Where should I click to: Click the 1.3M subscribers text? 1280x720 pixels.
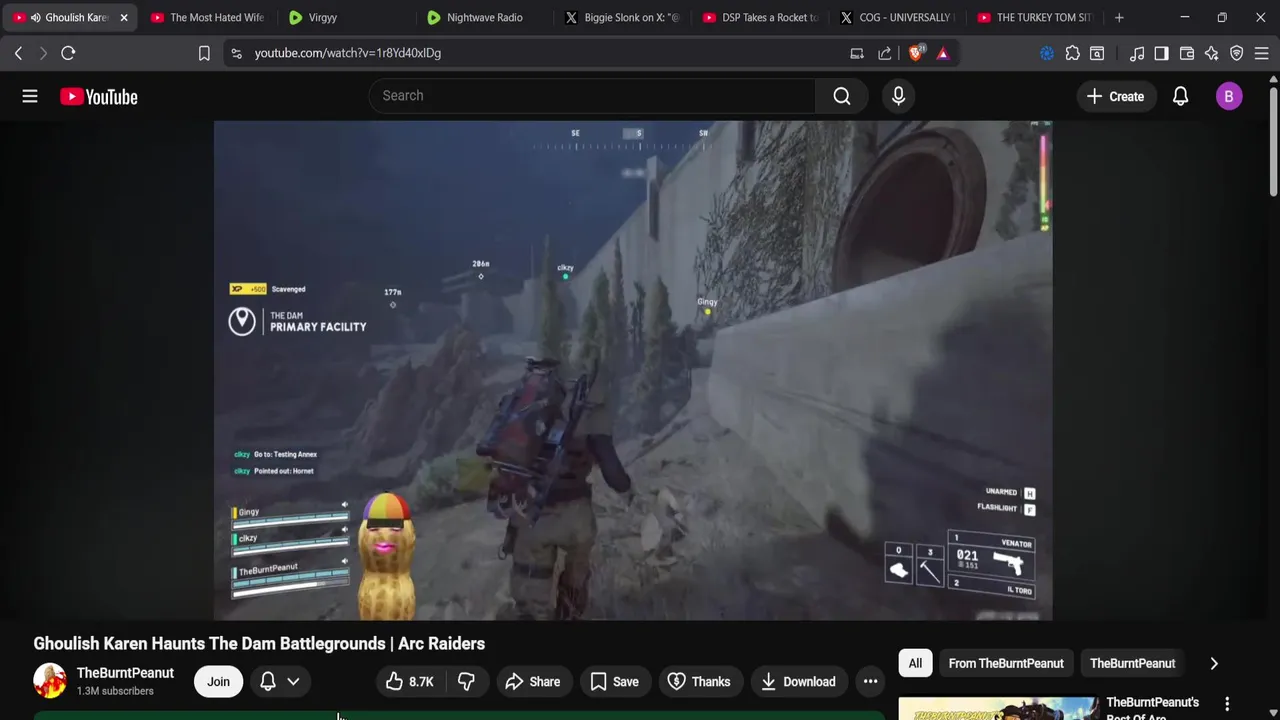(115, 691)
